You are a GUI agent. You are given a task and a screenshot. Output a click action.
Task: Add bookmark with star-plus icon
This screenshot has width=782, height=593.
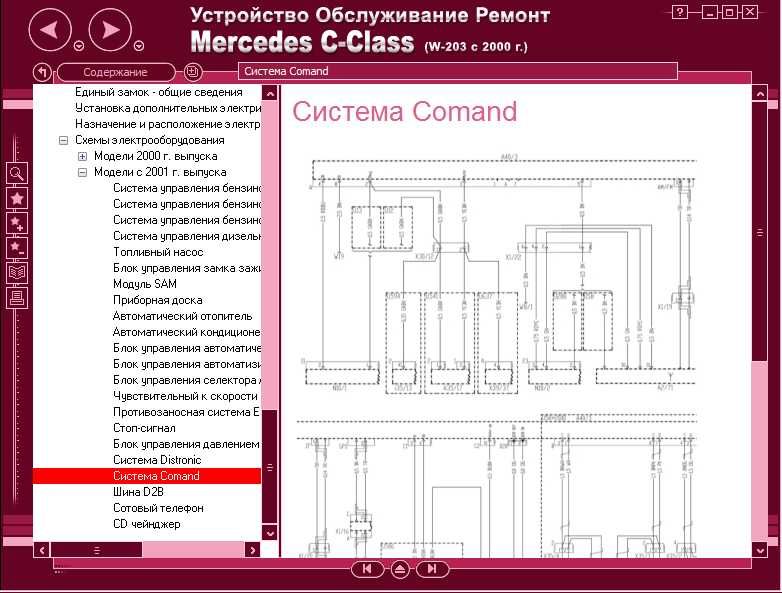pos(16,223)
